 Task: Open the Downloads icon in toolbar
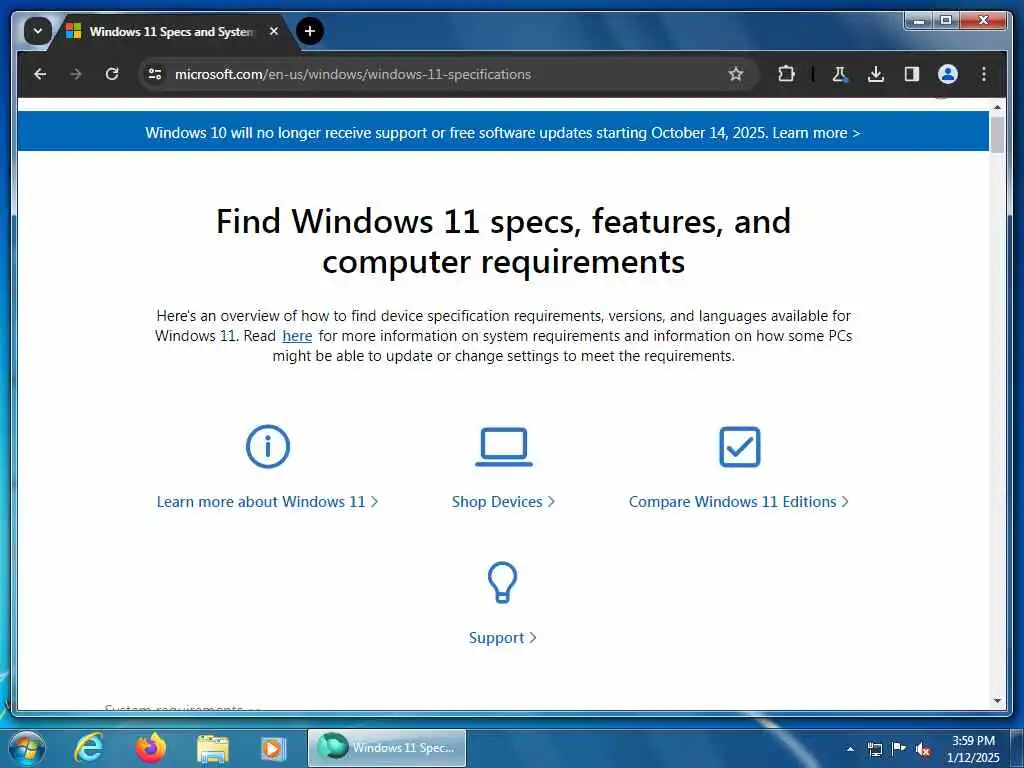[876, 74]
